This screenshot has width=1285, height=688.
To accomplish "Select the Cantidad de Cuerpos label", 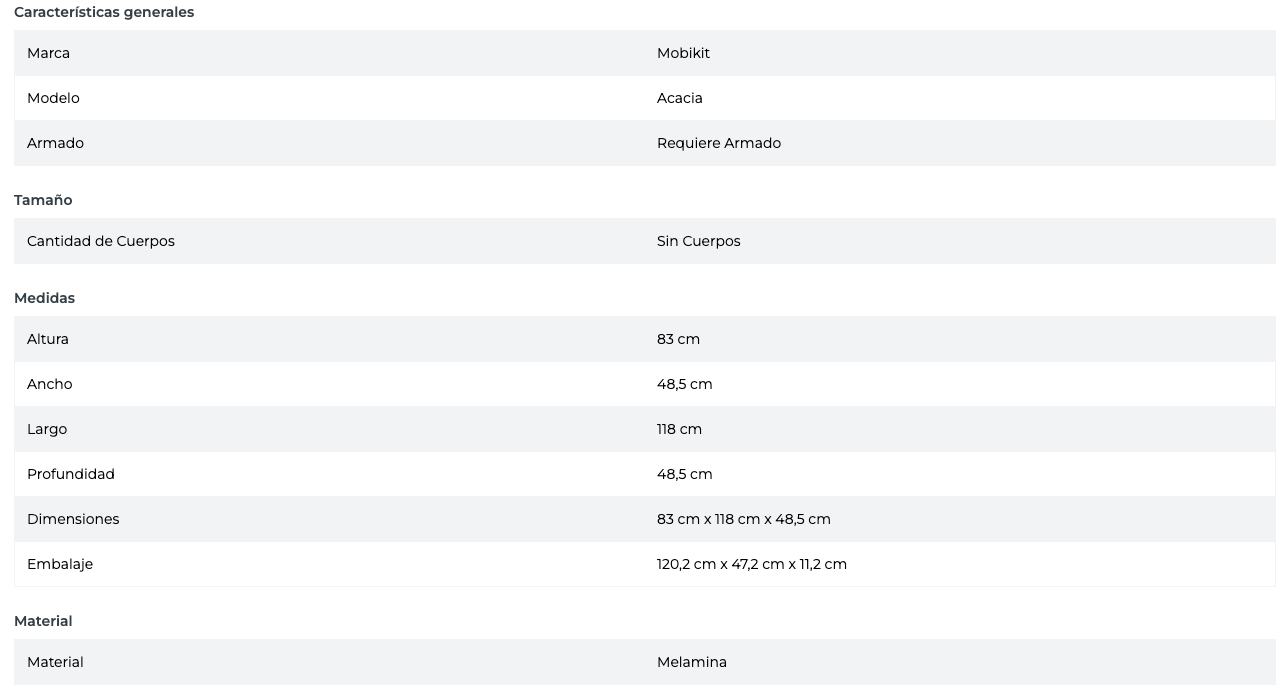I will pos(101,241).
